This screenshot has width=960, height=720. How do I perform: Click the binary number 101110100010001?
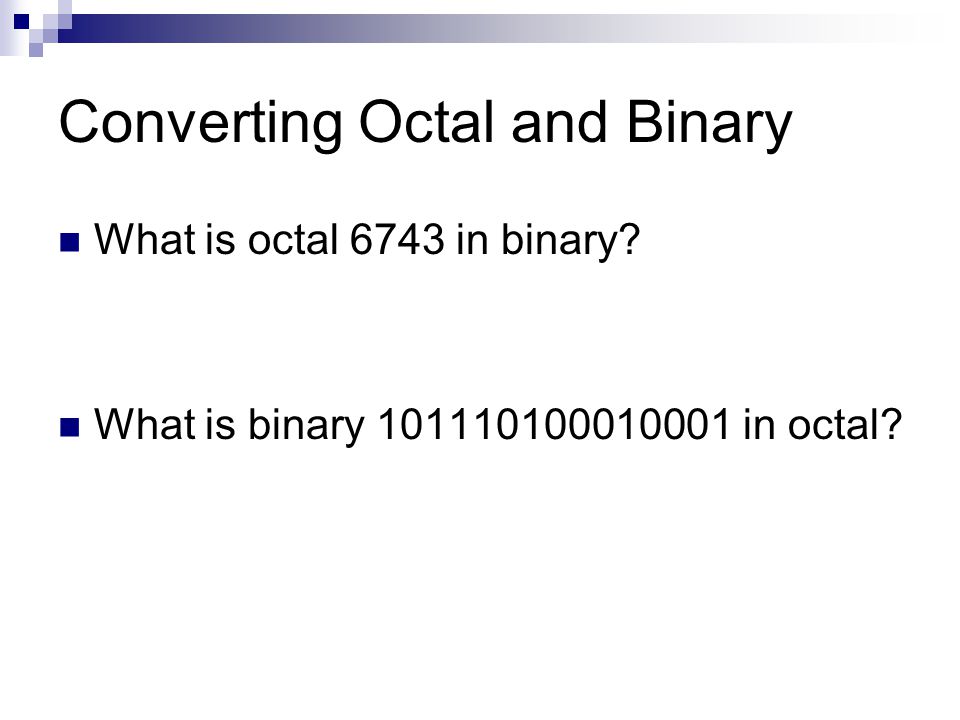point(553,424)
